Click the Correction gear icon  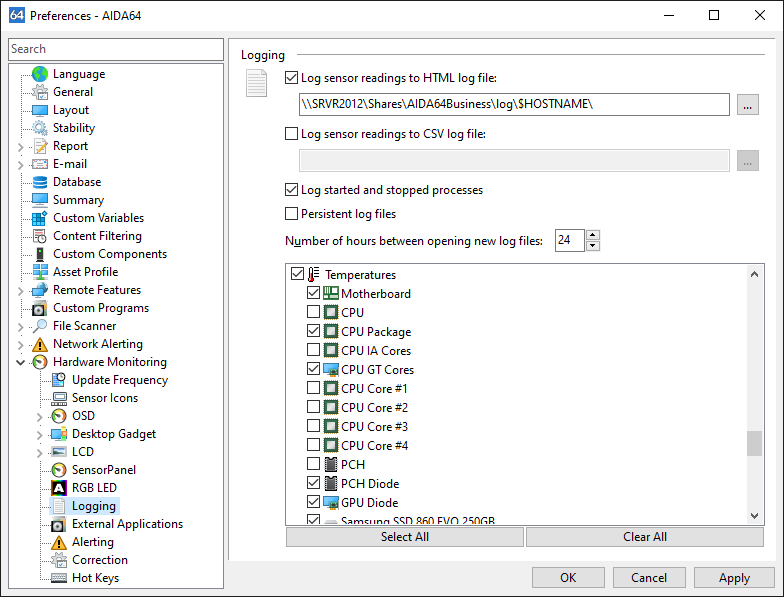59,560
